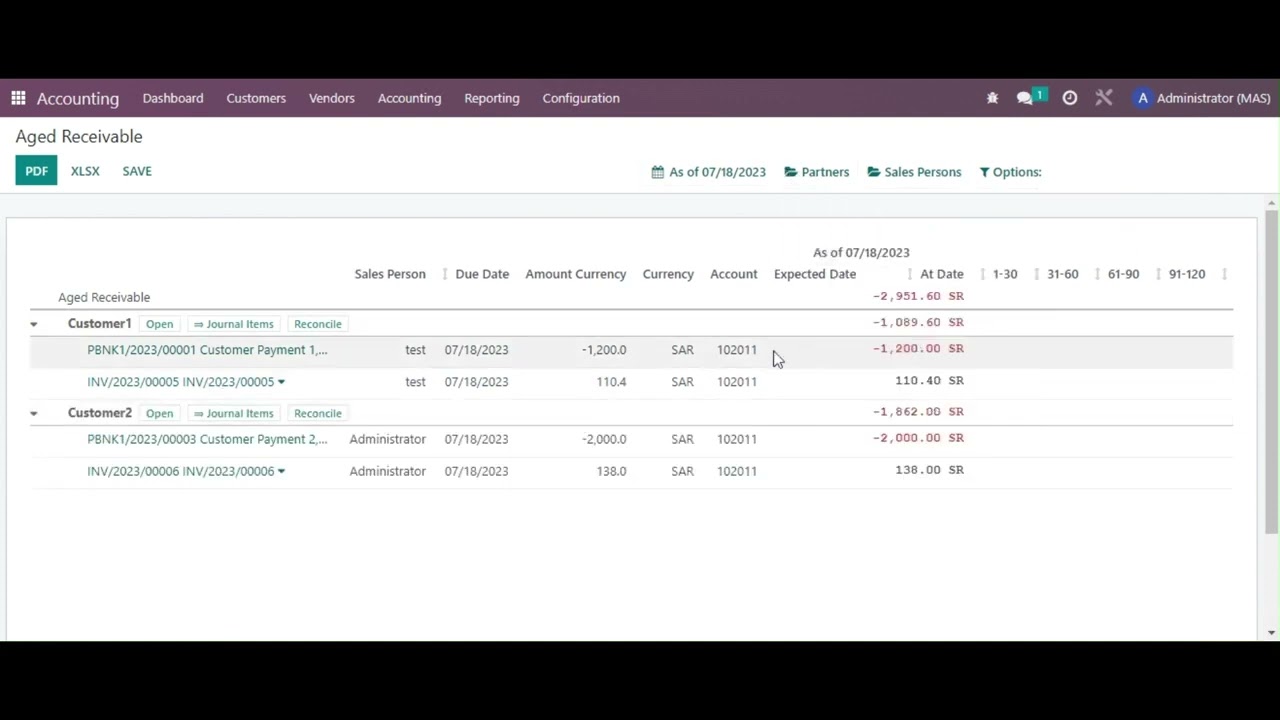The image size is (1280, 720).
Task: Click the debug bug icon
Action: (x=992, y=98)
